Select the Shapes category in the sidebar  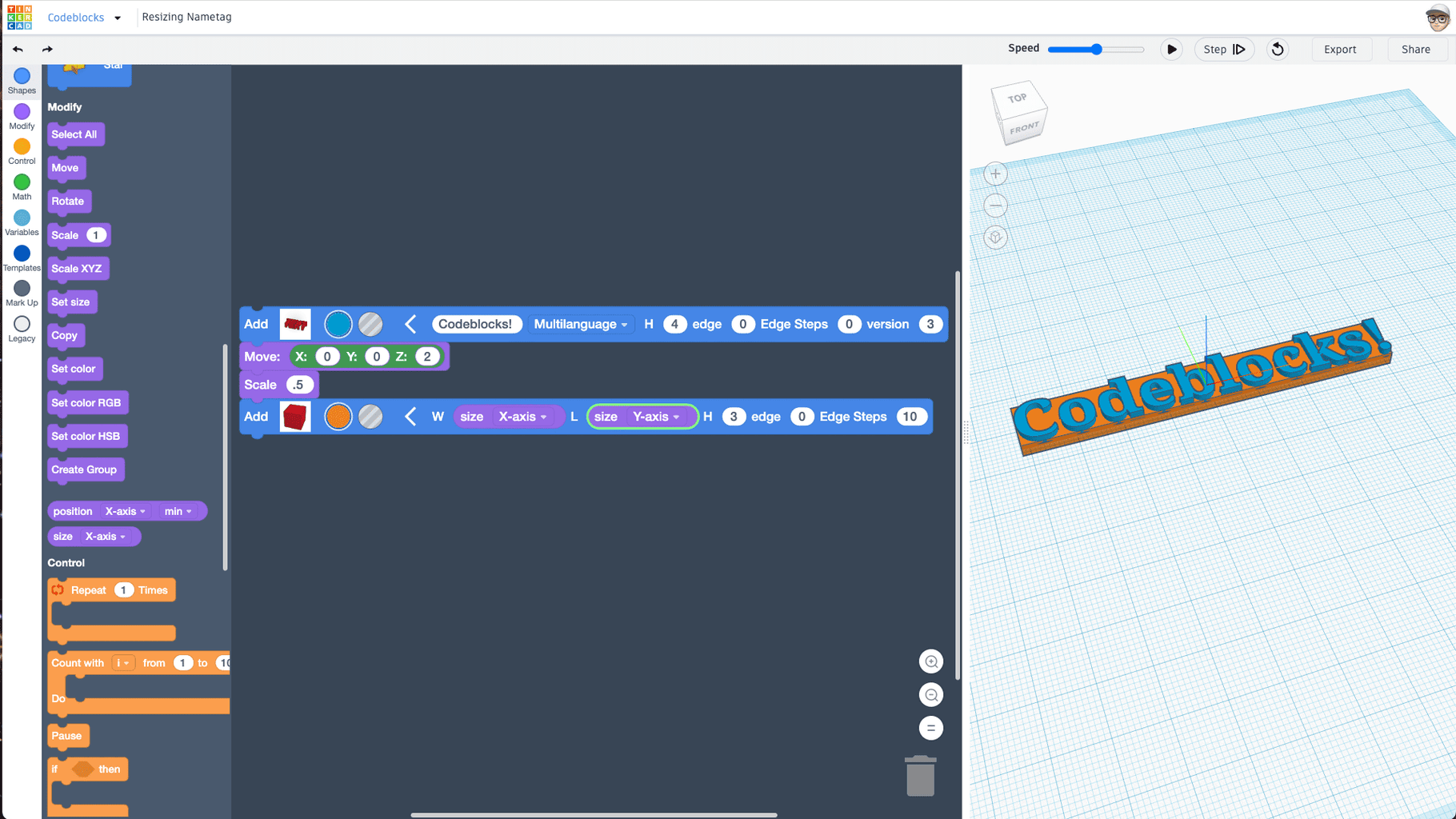click(22, 79)
